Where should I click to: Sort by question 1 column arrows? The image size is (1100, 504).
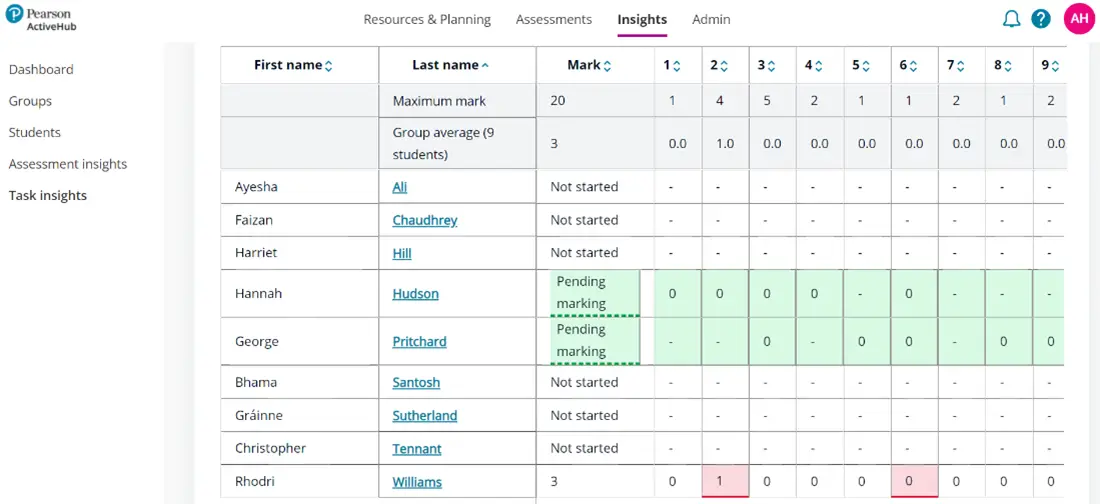[677, 66]
